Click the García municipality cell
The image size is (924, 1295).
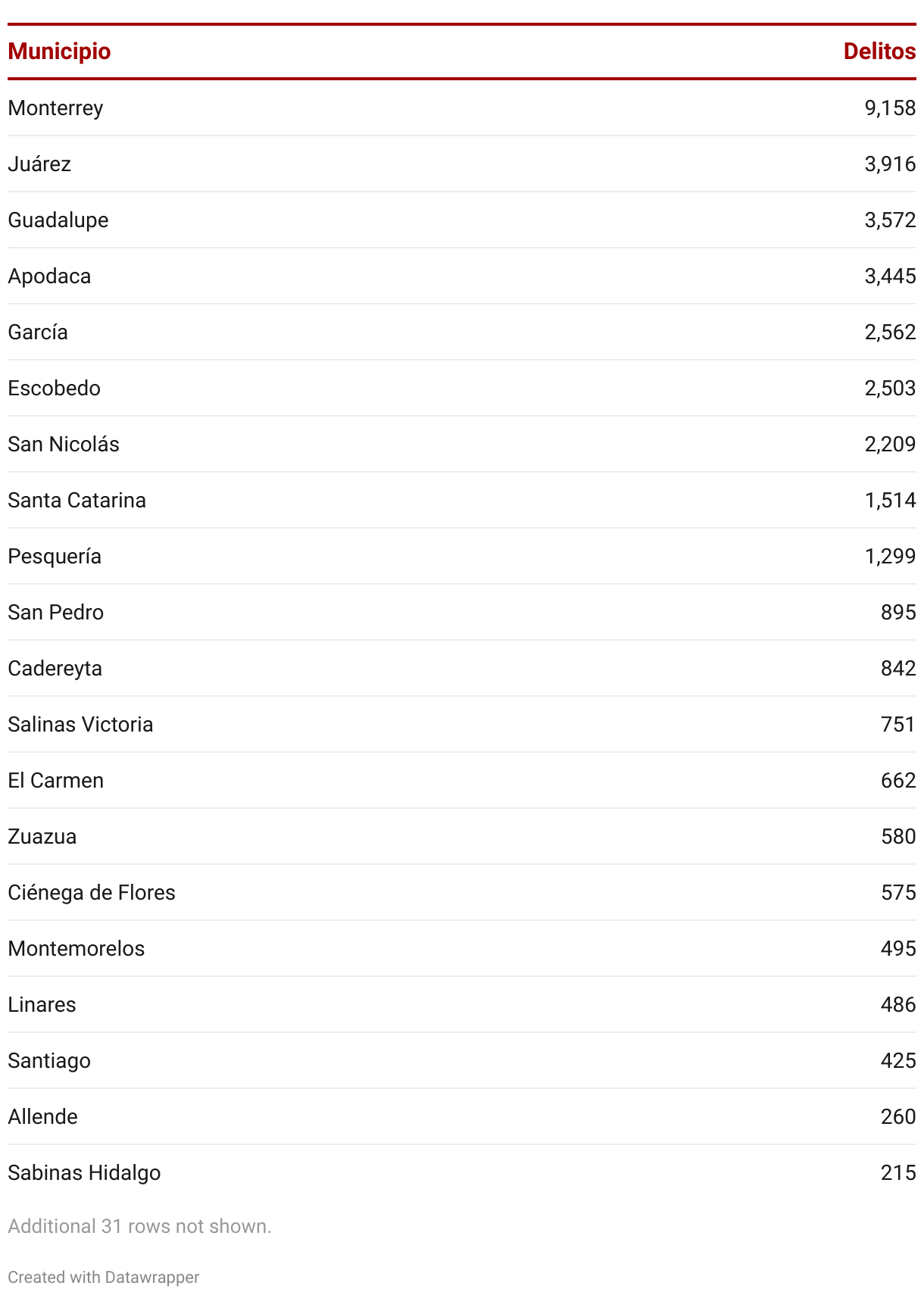(x=38, y=332)
